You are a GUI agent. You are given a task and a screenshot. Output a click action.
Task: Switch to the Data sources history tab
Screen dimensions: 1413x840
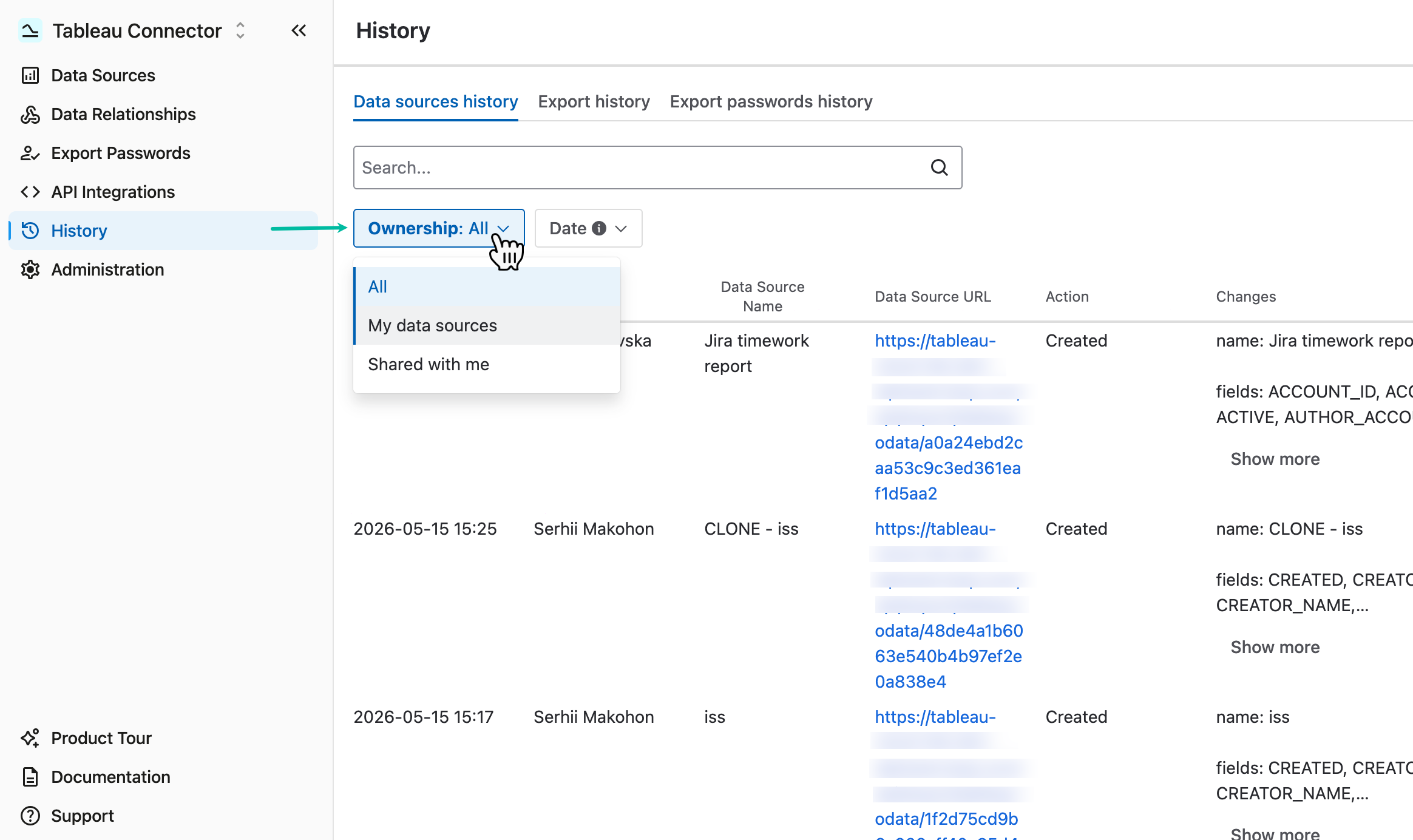(436, 101)
